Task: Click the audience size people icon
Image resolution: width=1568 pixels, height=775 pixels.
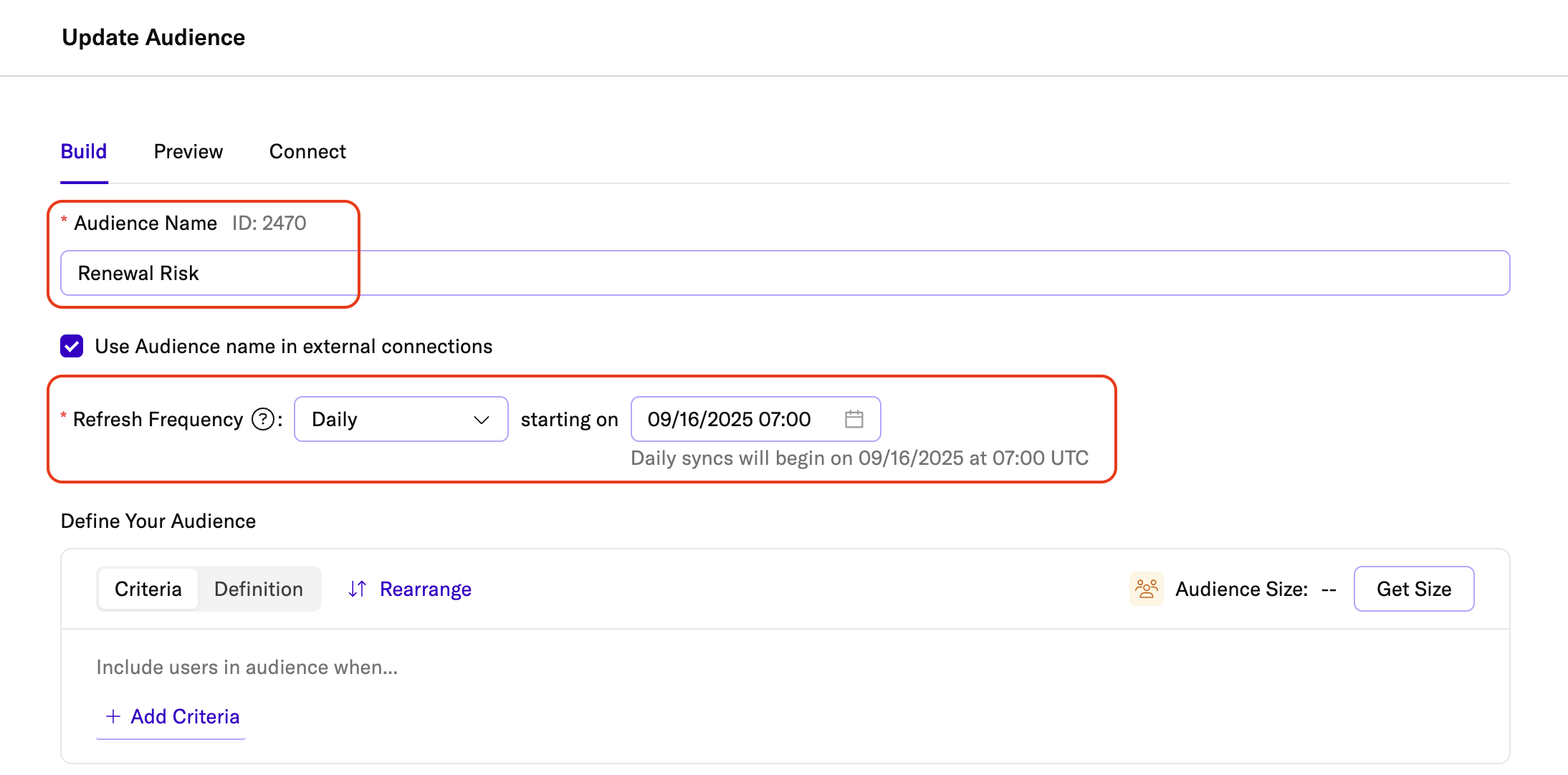Action: point(1146,589)
